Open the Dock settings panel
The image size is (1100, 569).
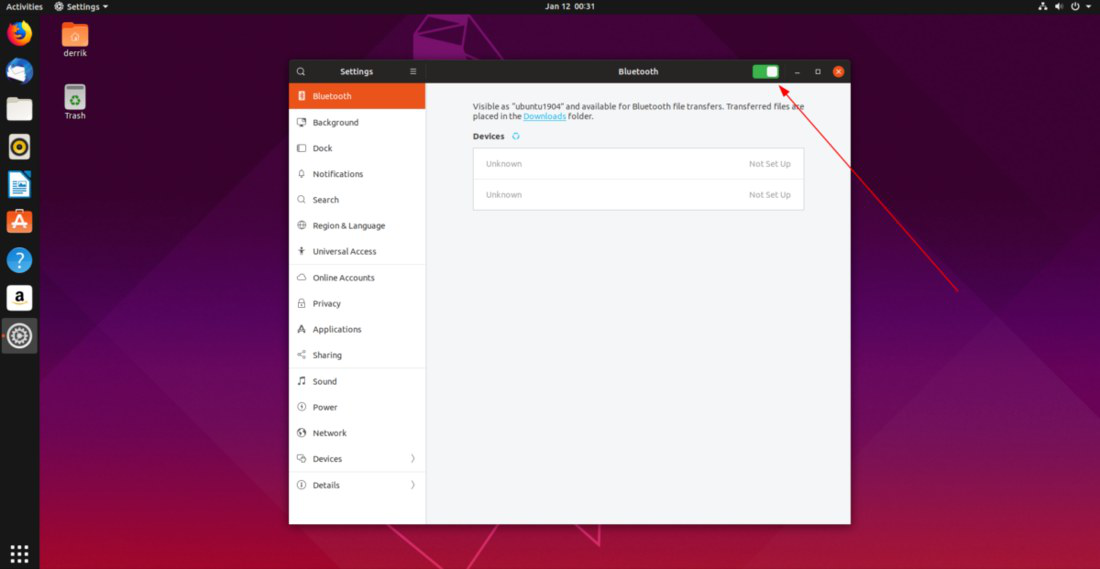(357, 148)
